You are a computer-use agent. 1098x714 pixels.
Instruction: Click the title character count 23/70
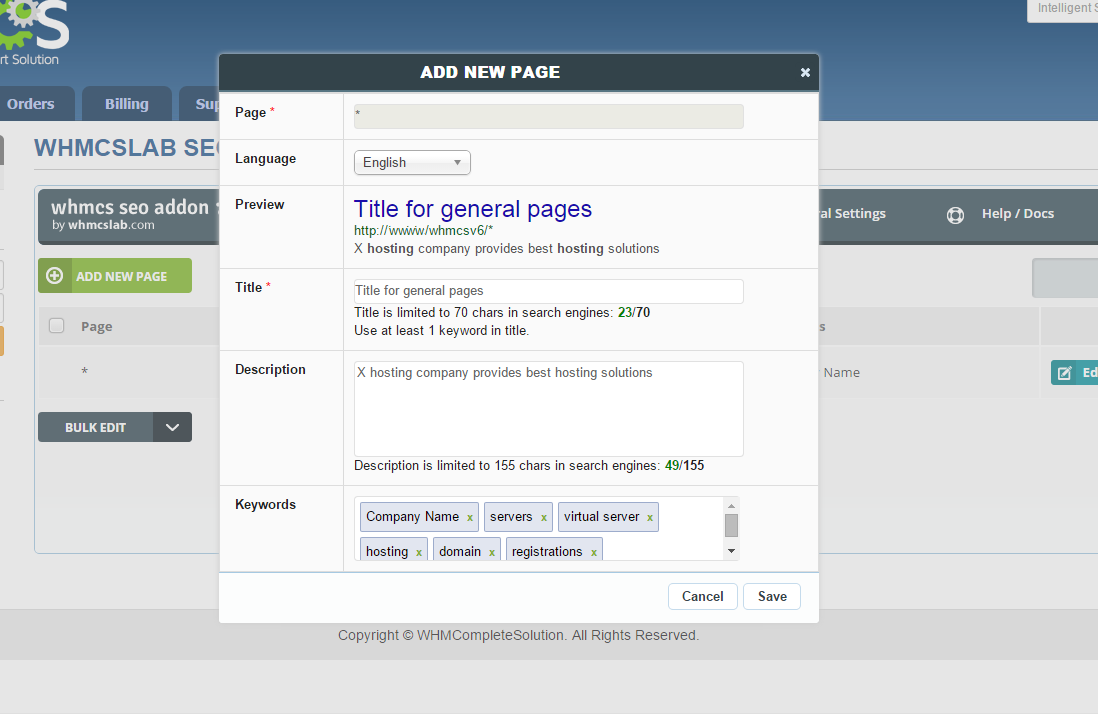(634, 312)
